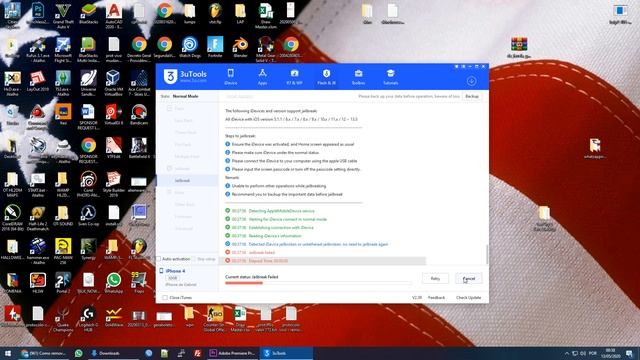Open LayOut 2019 desktop icon
The width and height of the screenshot is (640, 360).
pyautogui.click(x=38, y=81)
